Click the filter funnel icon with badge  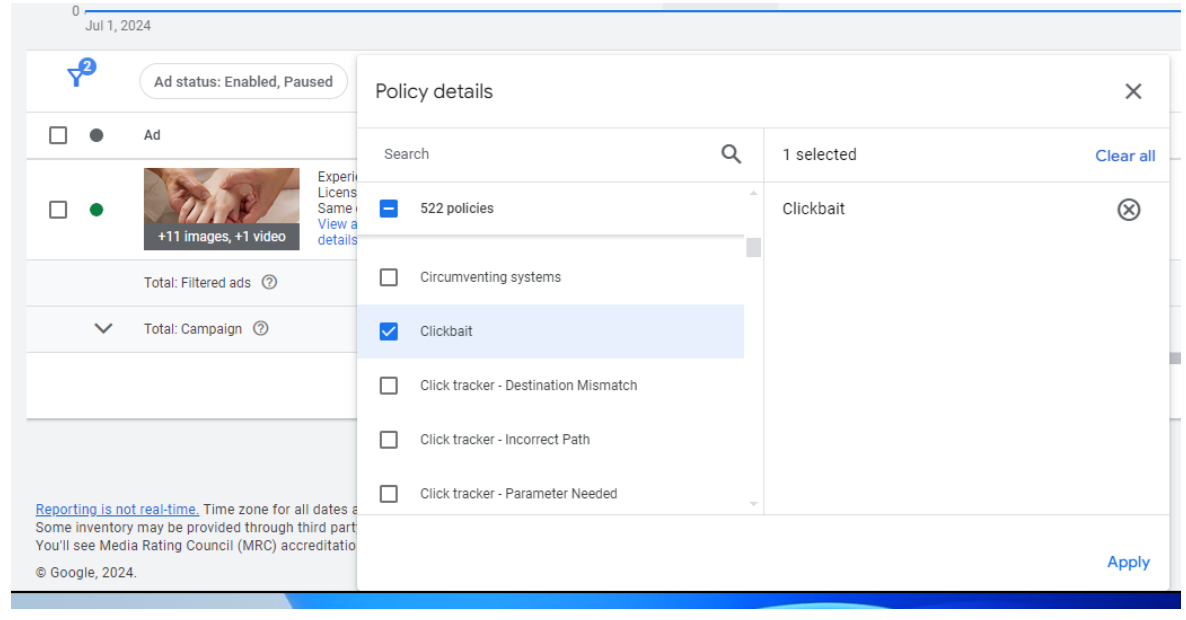pyautogui.click(x=79, y=76)
